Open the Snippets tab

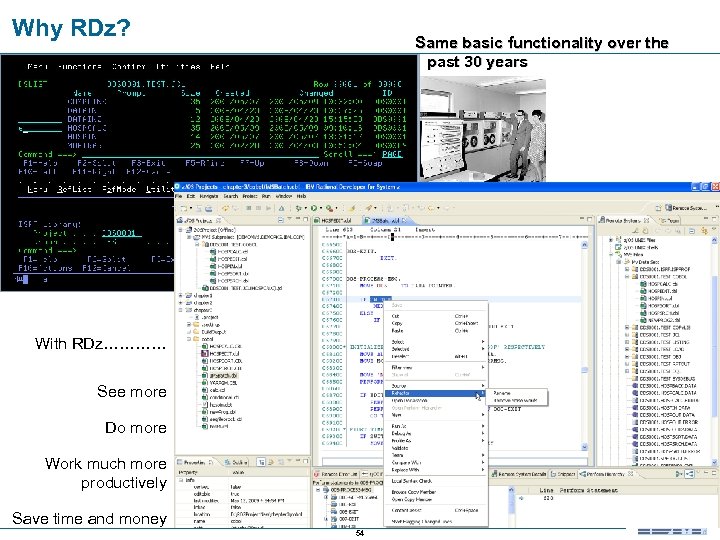coord(563,474)
